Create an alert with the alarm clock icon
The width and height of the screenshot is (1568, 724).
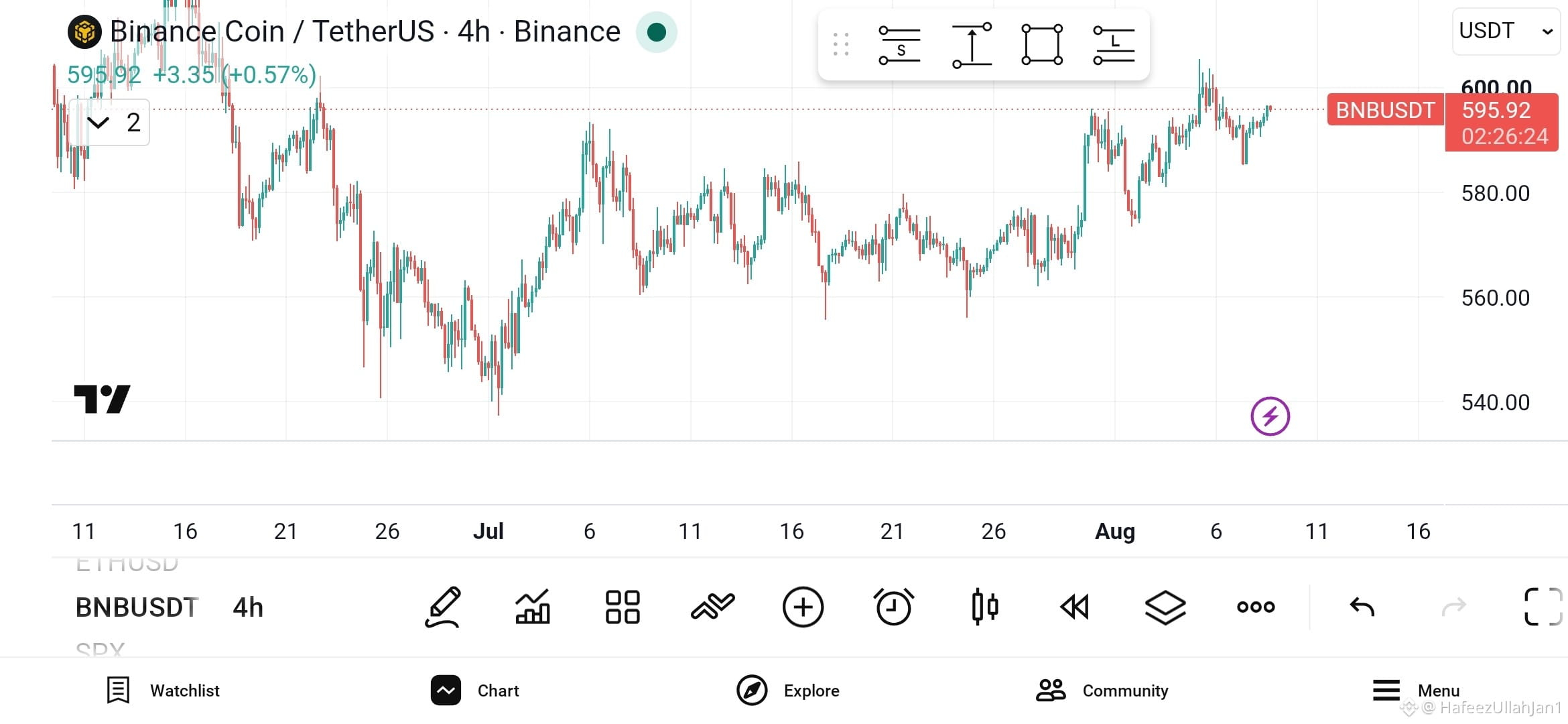tap(894, 607)
